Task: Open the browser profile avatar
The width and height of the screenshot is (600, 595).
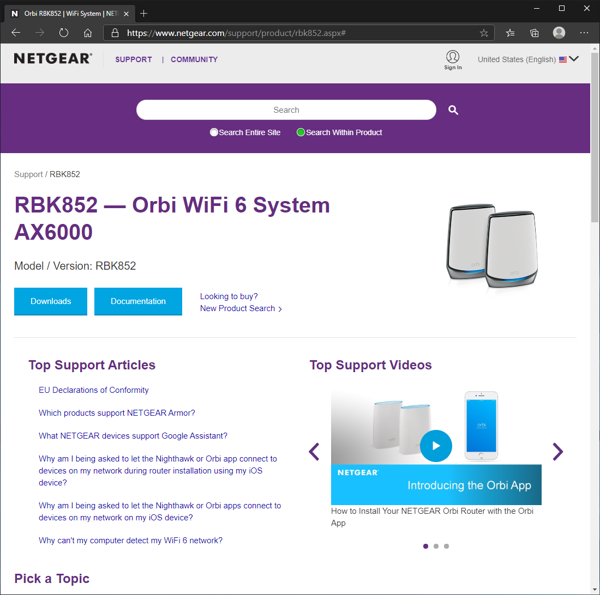Action: pyautogui.click(x=559, y=33)
